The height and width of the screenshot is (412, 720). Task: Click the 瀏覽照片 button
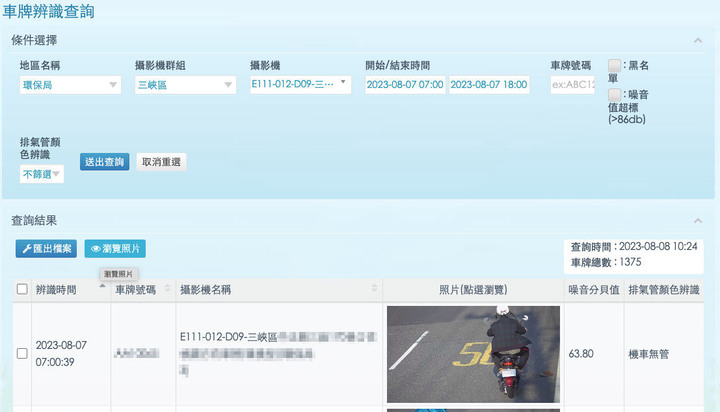click(115, 248)
